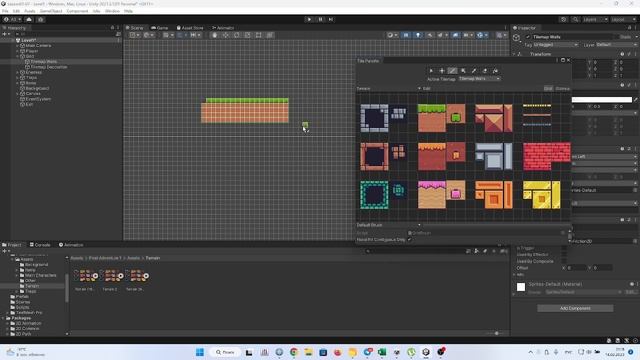The height and width of the screenshot is (360, 640).
Task: Toggle the Is Trigger checkbox
Action: 564,248
